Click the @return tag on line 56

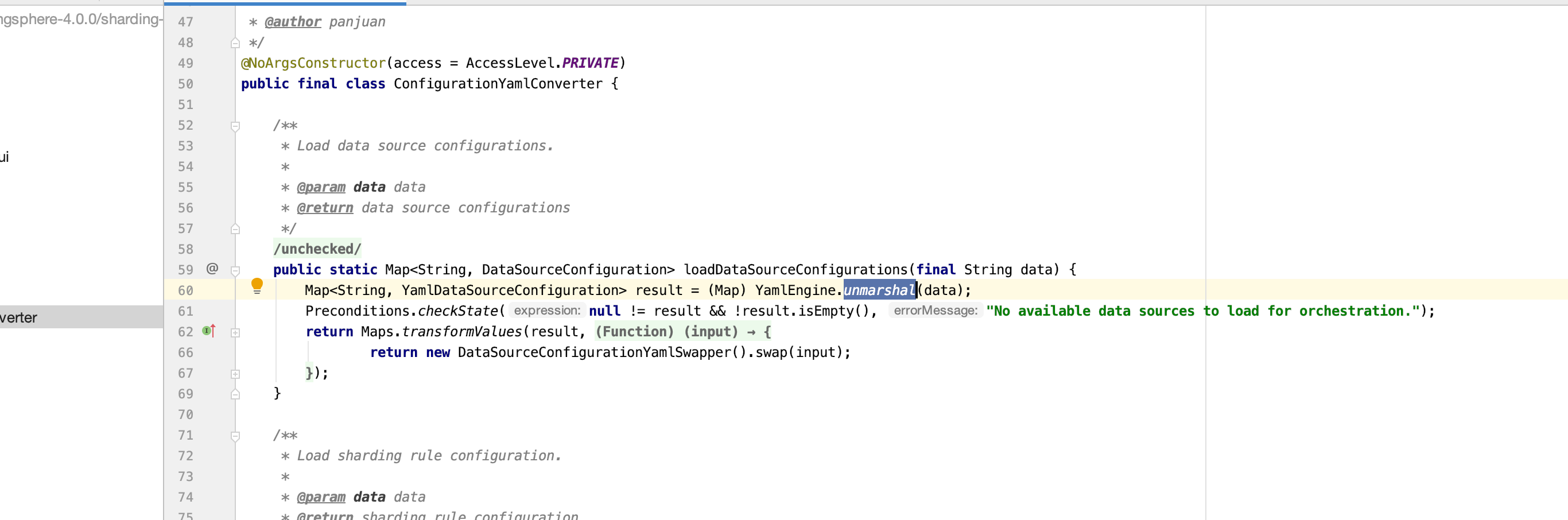click(x=324, y=208)
